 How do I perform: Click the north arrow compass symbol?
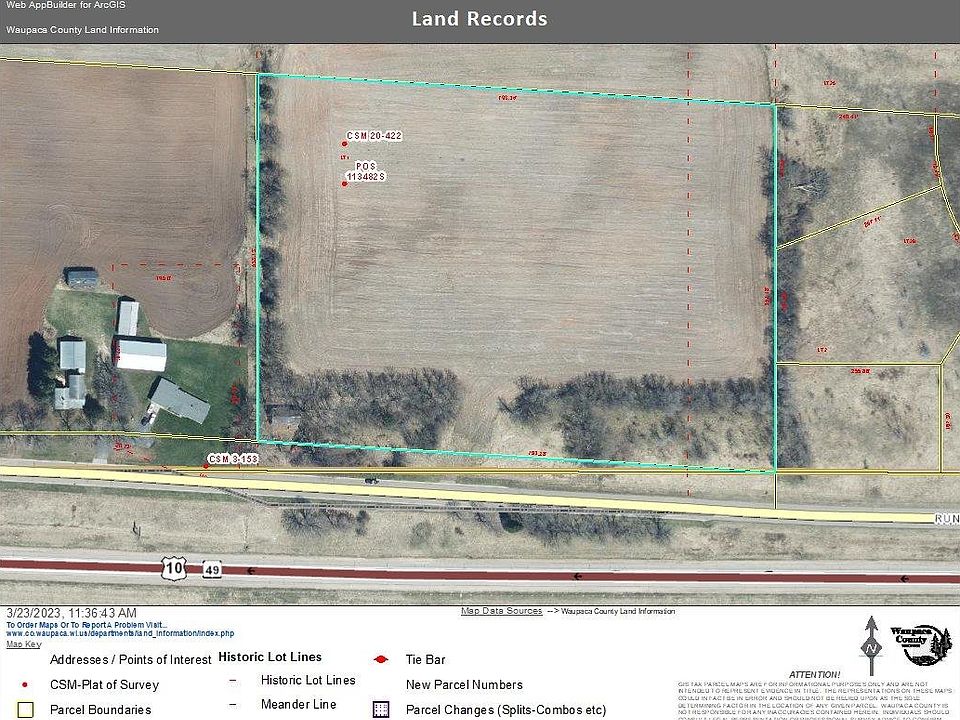(871, 645)
